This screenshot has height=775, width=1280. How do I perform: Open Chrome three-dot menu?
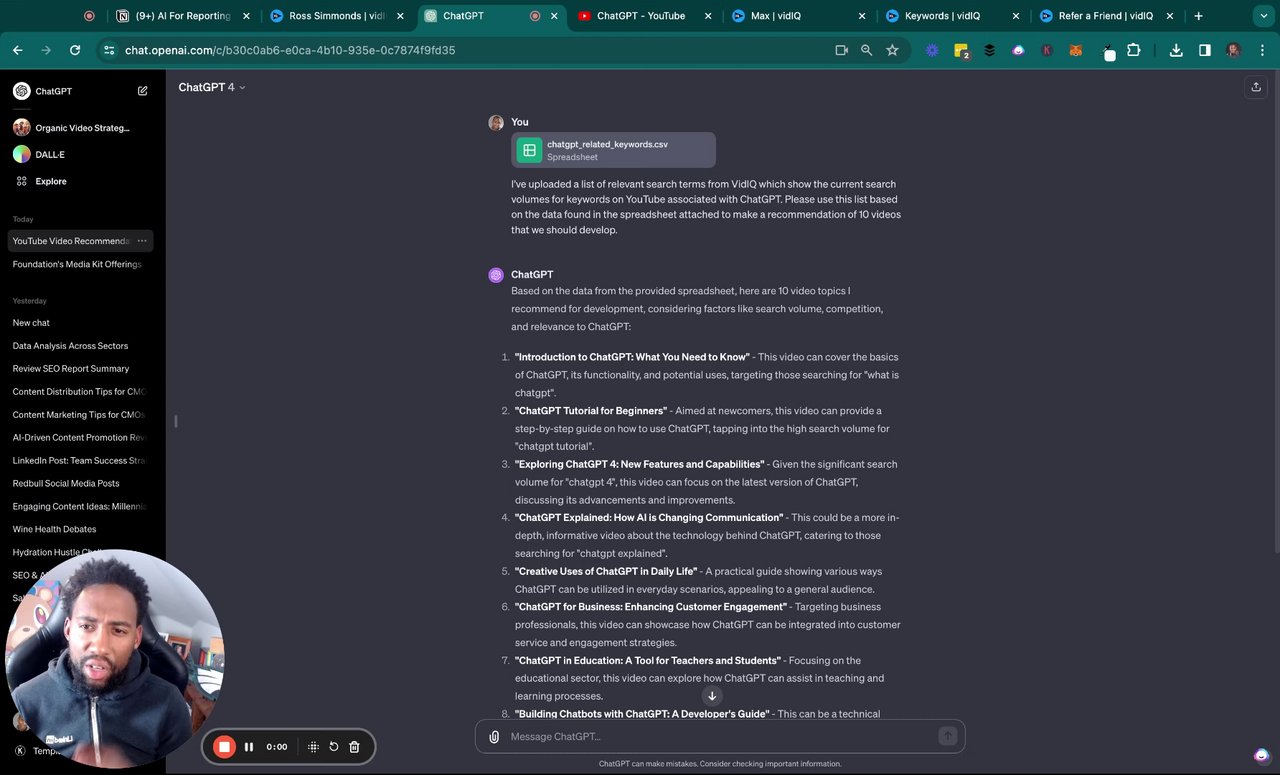(x=1262, y=50)
